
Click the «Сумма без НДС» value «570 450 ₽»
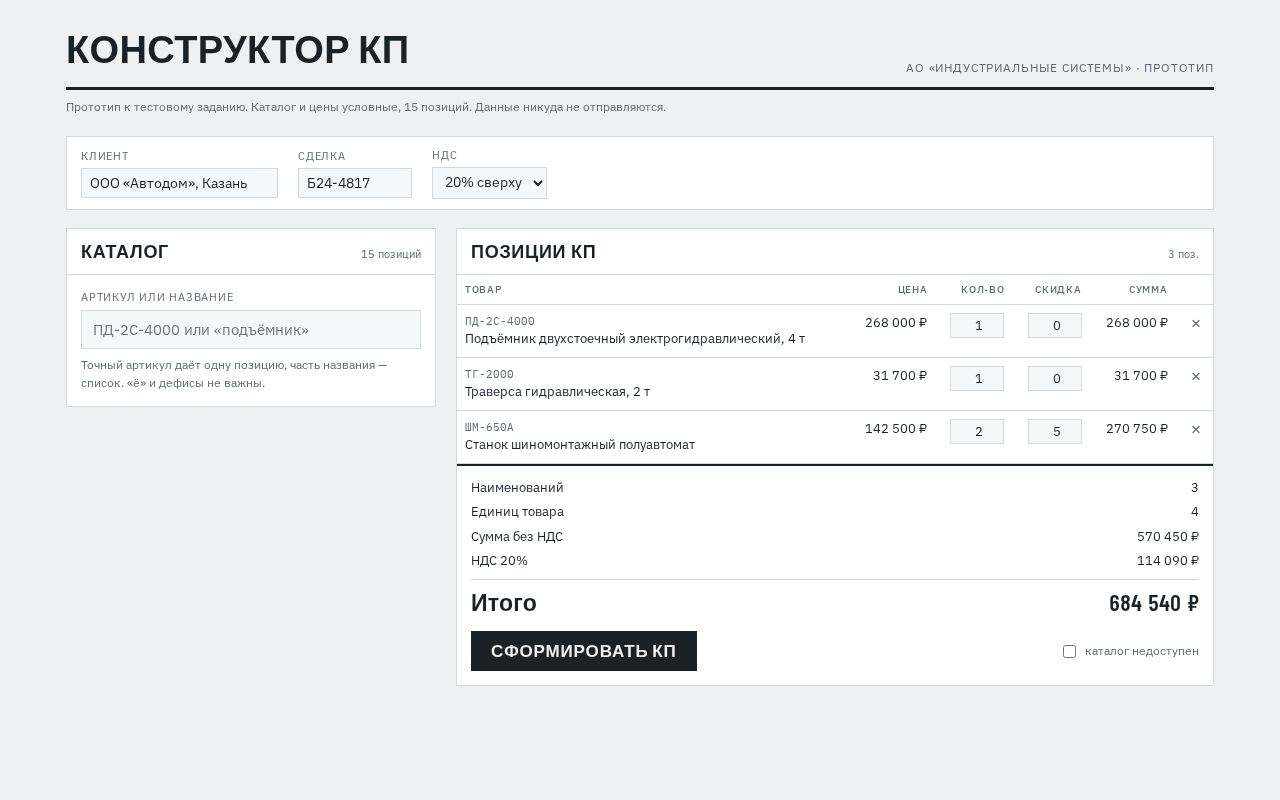tap(1168, 537)
